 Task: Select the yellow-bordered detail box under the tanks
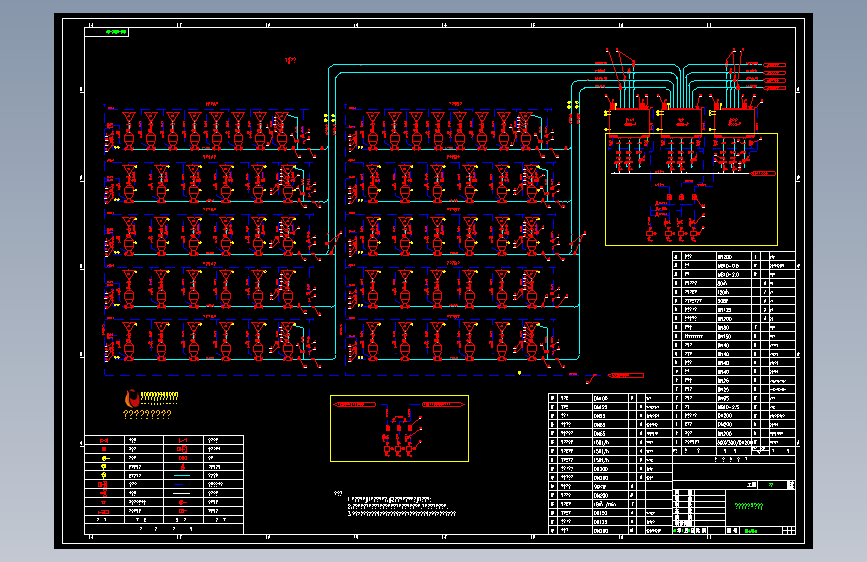[x=691, y=189]
